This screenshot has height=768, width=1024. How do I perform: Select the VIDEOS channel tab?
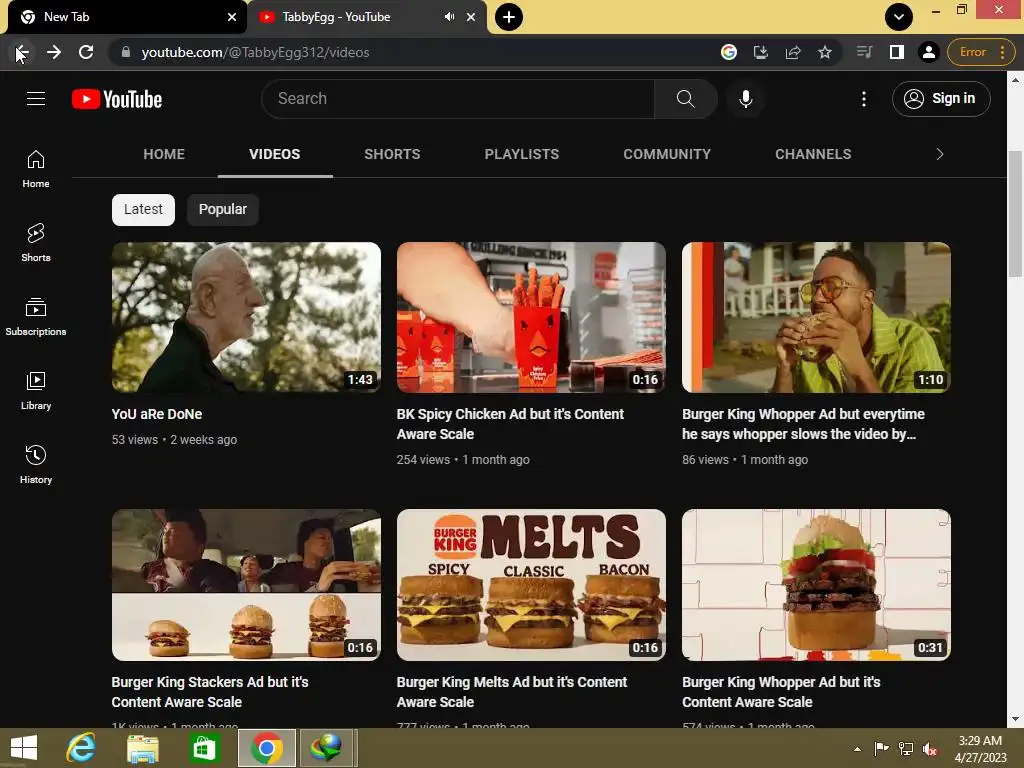pyautogui.click(x=275, y=154)
